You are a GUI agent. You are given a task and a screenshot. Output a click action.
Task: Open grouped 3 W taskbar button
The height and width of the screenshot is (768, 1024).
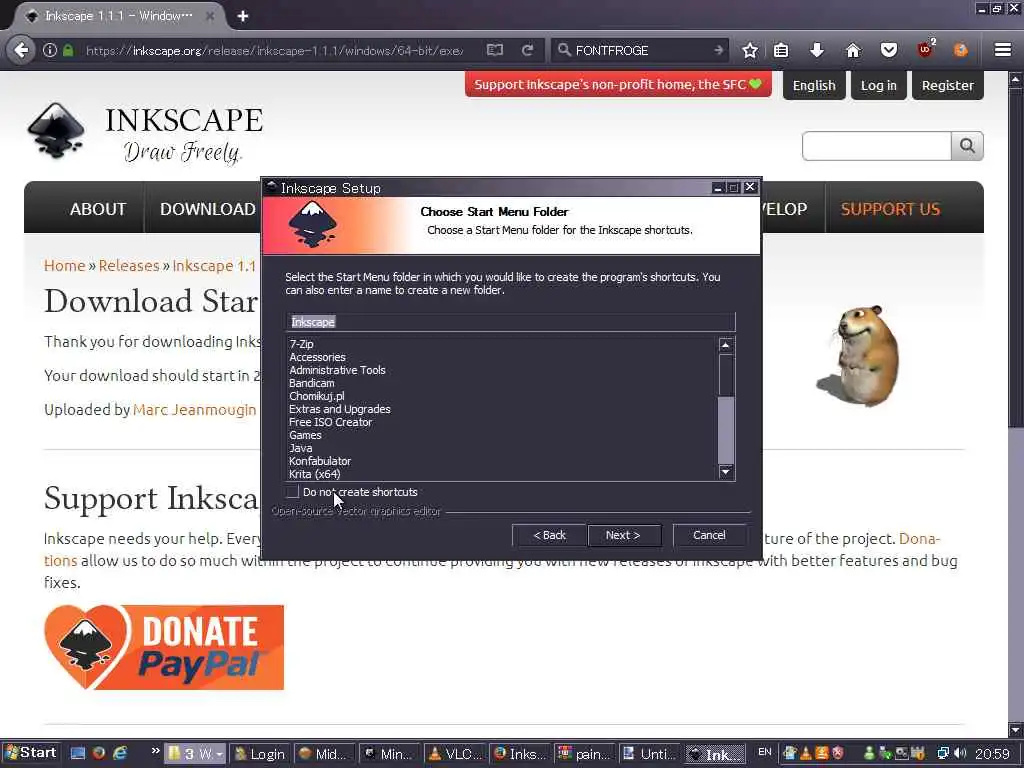click(x=195, y=754)
